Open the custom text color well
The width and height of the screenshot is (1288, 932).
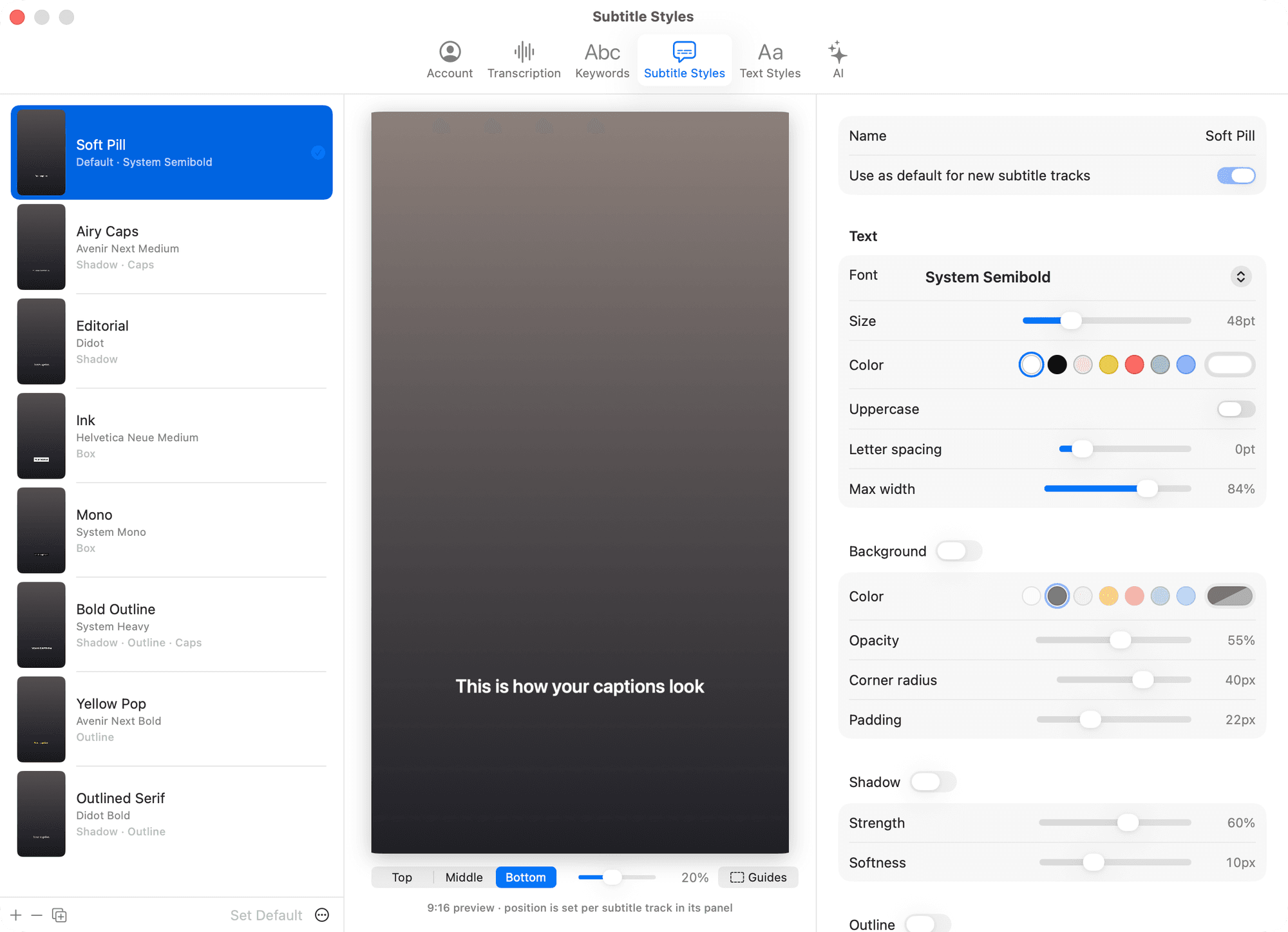[1229, 365]
